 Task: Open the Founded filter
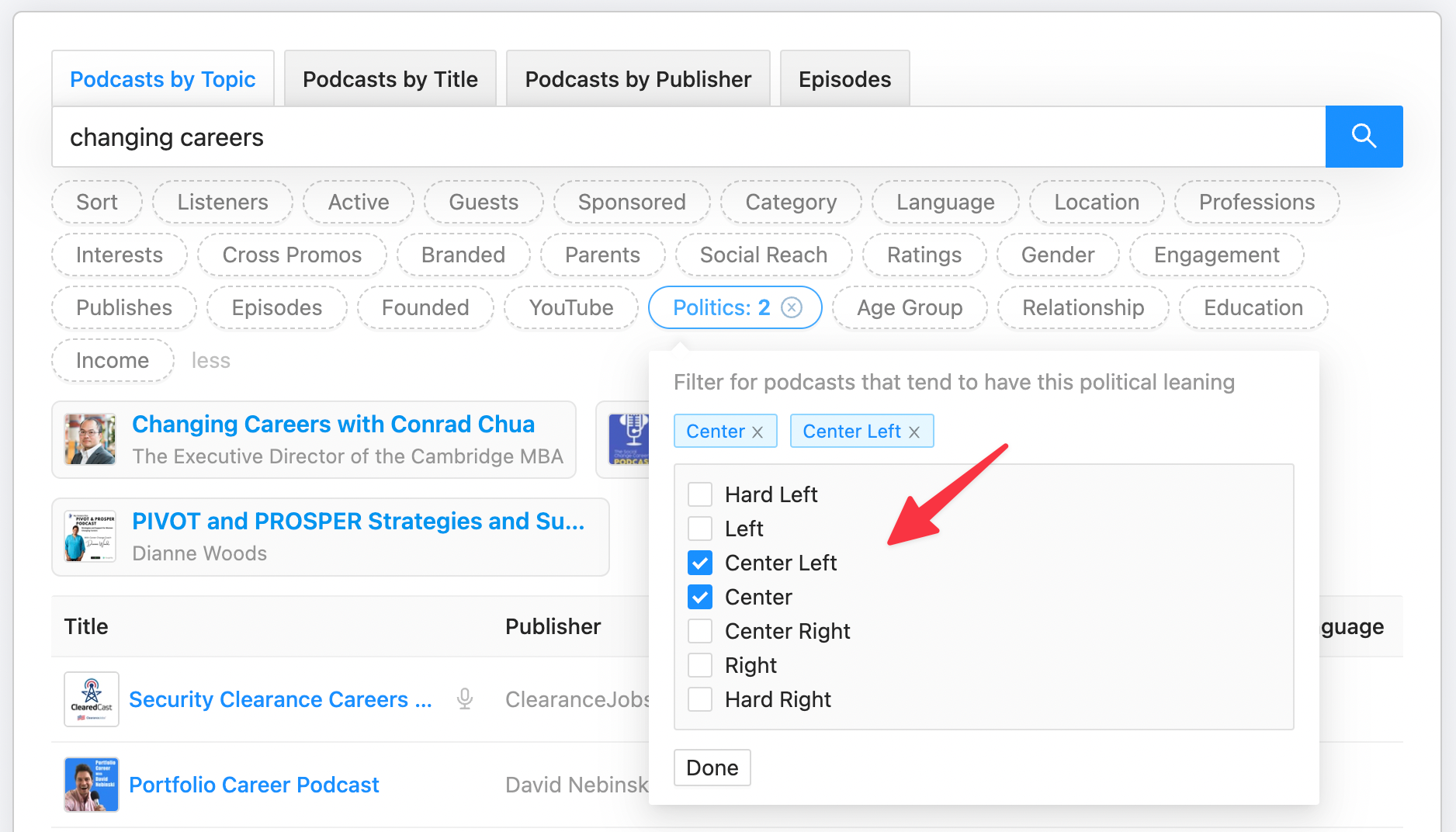point(425,307)
